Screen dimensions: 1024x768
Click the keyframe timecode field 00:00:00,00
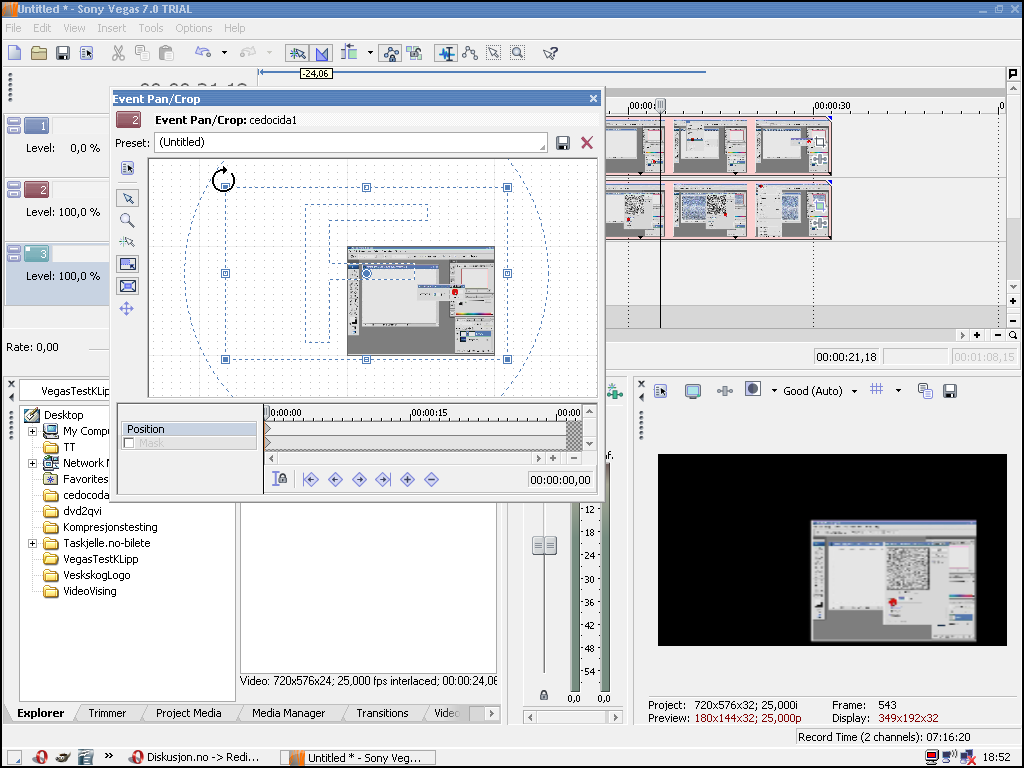pos(560,480)
